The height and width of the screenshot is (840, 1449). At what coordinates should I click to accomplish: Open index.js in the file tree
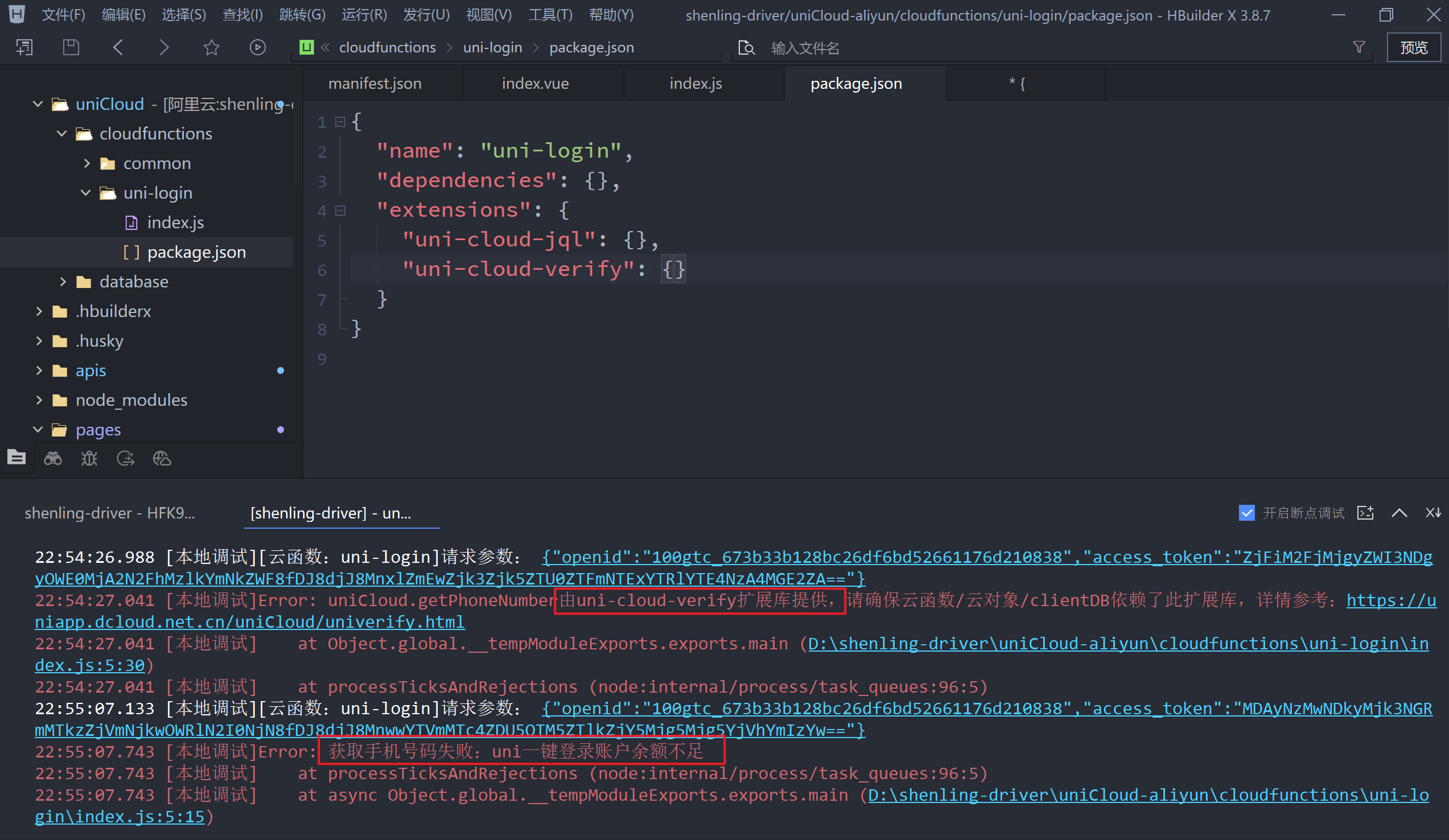pyautogui.click(x=175, y=223)
